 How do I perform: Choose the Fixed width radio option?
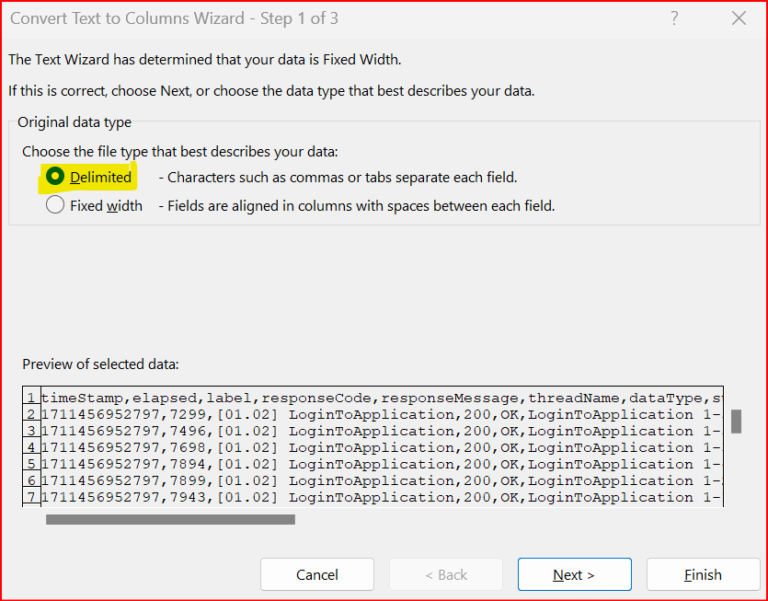55,206
